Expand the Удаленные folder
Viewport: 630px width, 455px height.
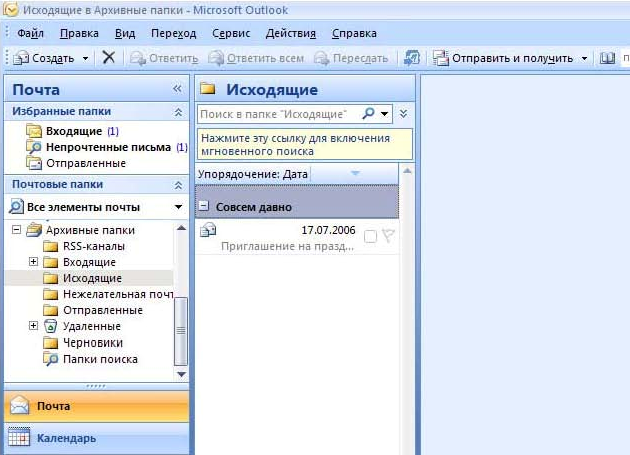coord(33,326)
